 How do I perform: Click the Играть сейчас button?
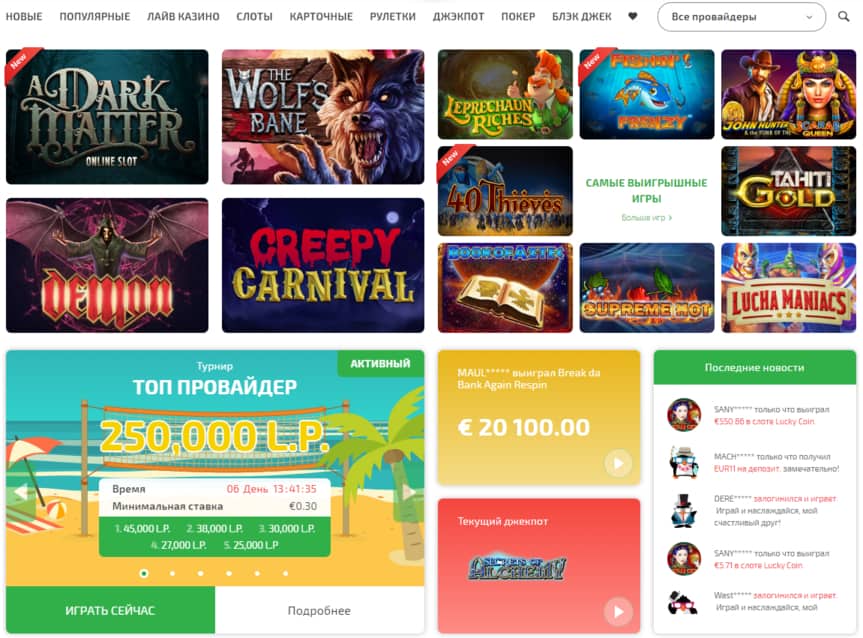tap(110, 610)
